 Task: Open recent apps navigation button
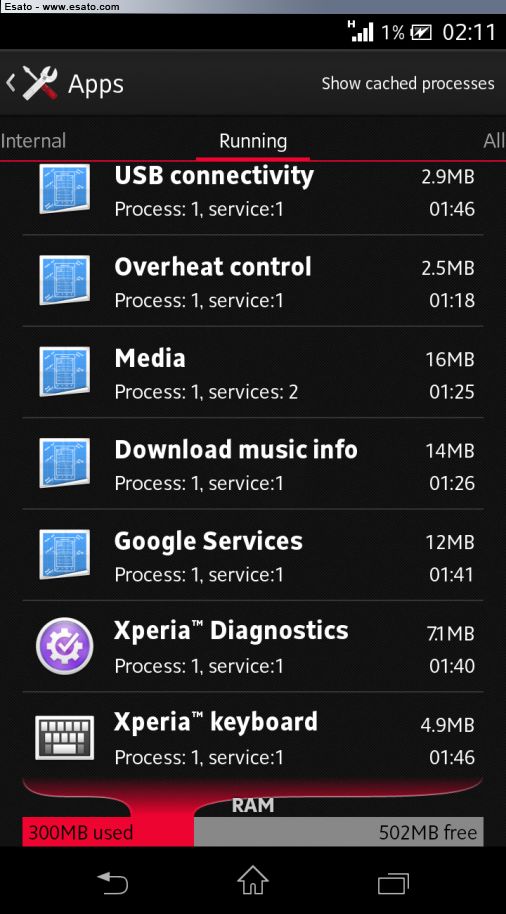(x=393, y=883)
